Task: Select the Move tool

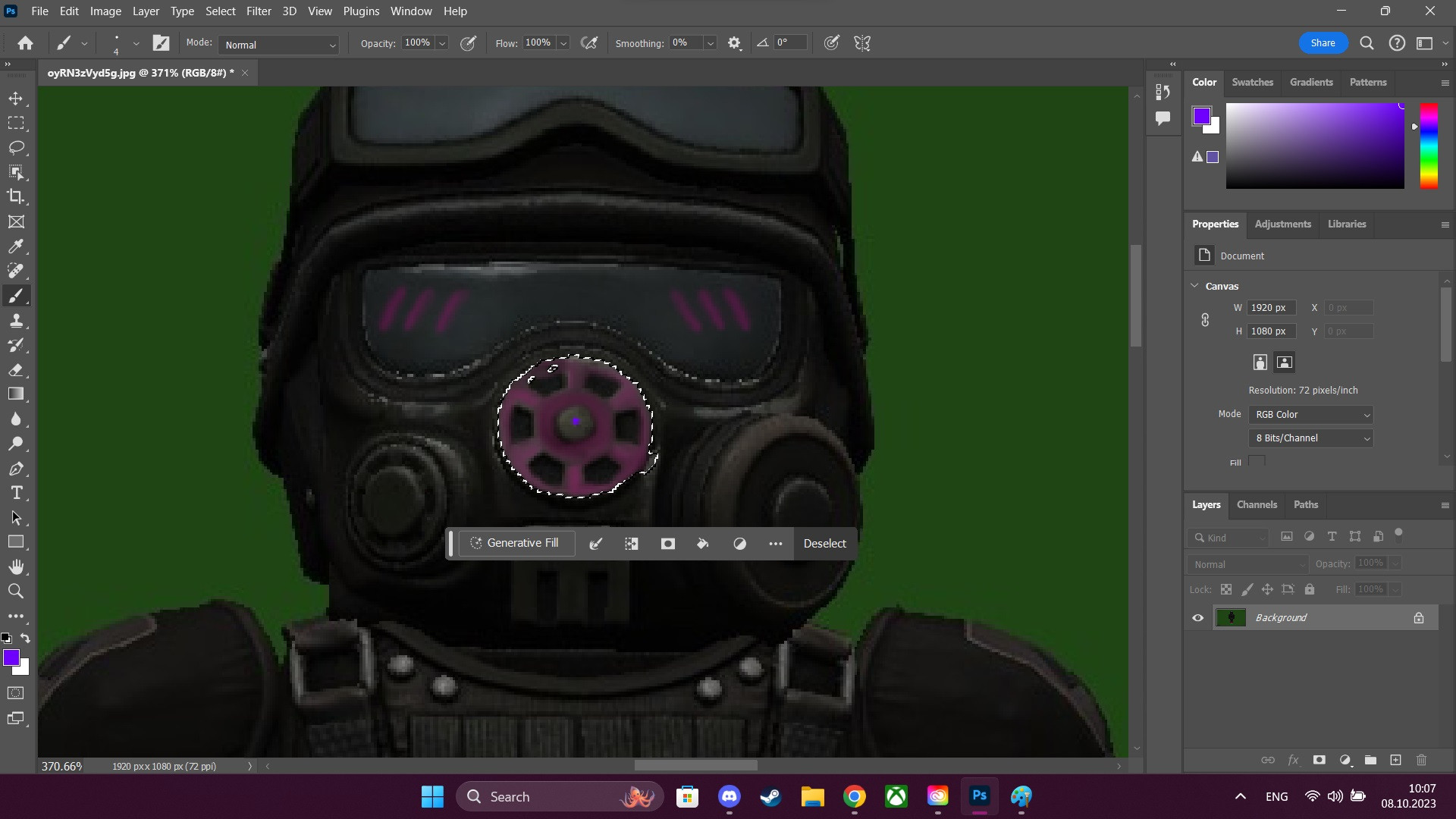Action: click(16, 99)
